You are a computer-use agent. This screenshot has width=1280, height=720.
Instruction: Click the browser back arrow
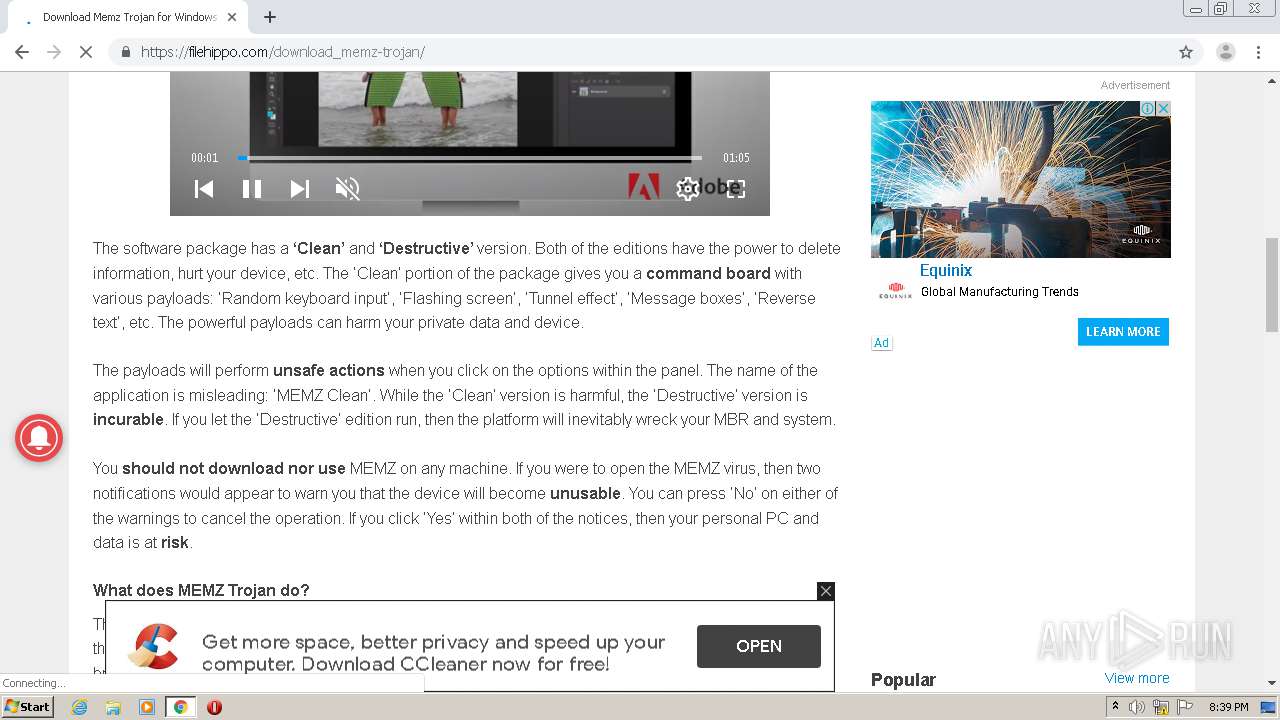point(22,52)
